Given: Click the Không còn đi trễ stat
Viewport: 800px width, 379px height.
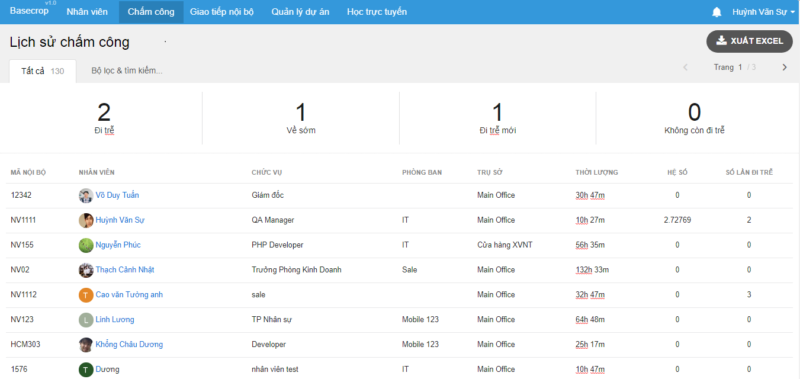Looking at the screenshot, I should (694, 119).
